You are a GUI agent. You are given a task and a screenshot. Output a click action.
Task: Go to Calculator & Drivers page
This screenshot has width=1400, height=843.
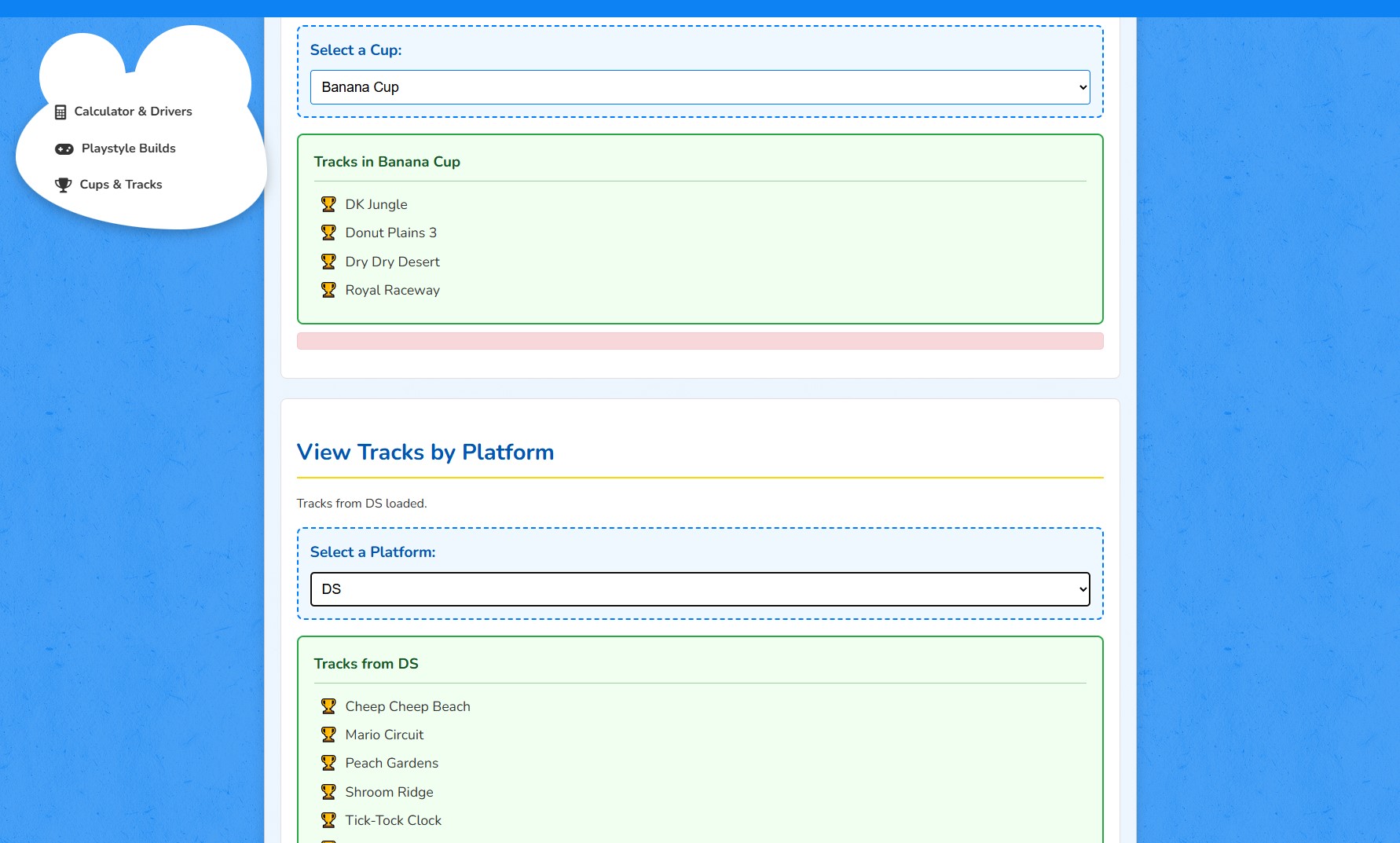133,112
